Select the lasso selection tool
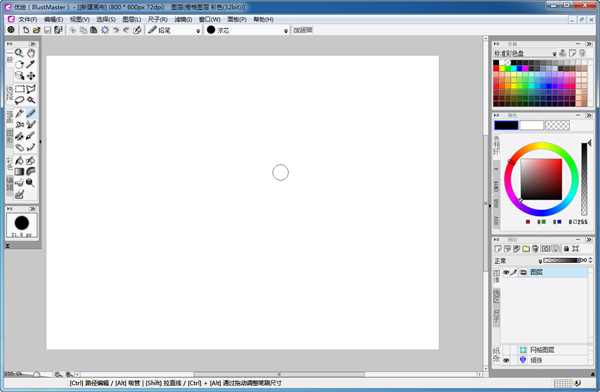The image size is (600, 392). (x=19, y=100)
